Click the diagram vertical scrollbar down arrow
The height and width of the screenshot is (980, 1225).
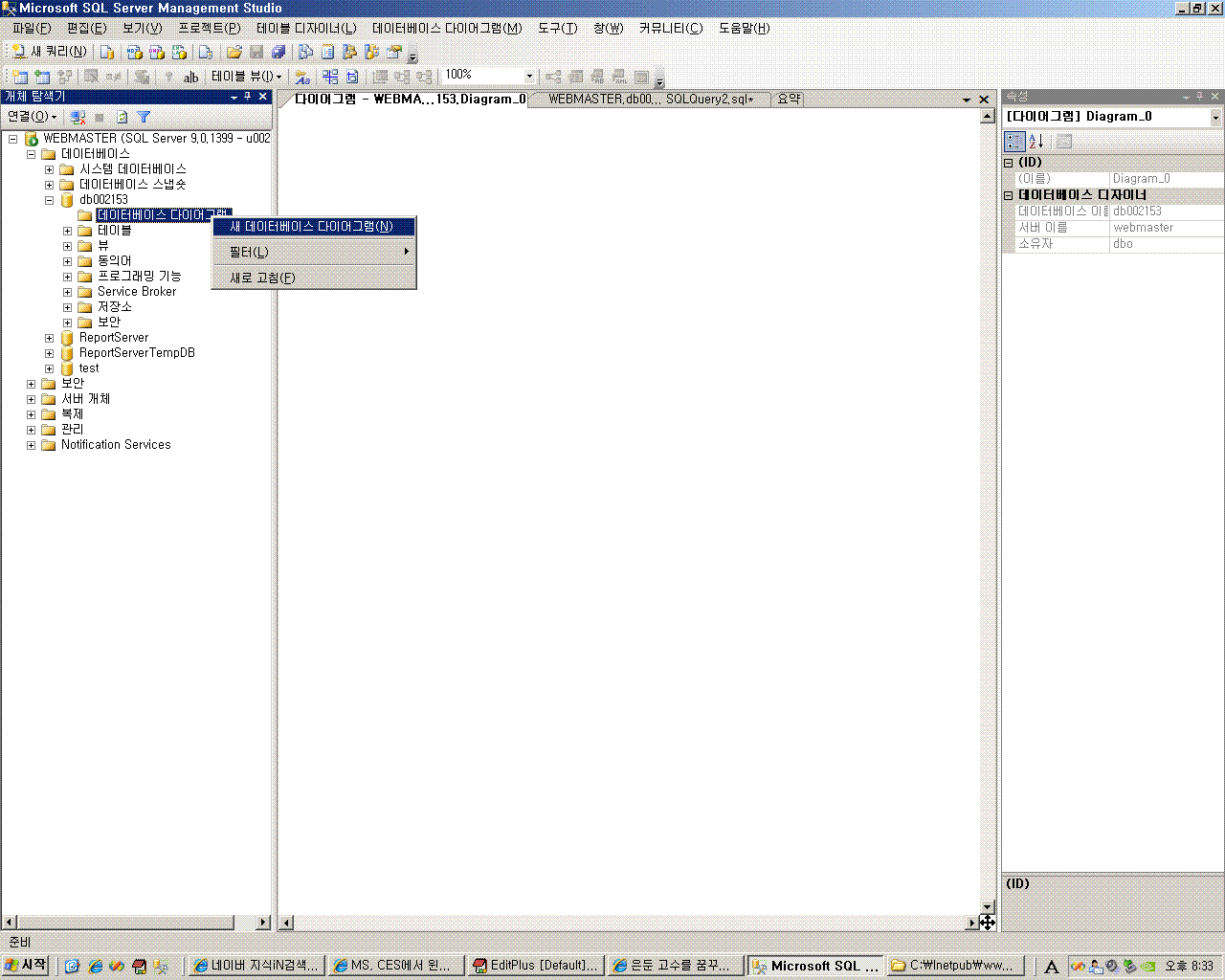coord(988,906)
